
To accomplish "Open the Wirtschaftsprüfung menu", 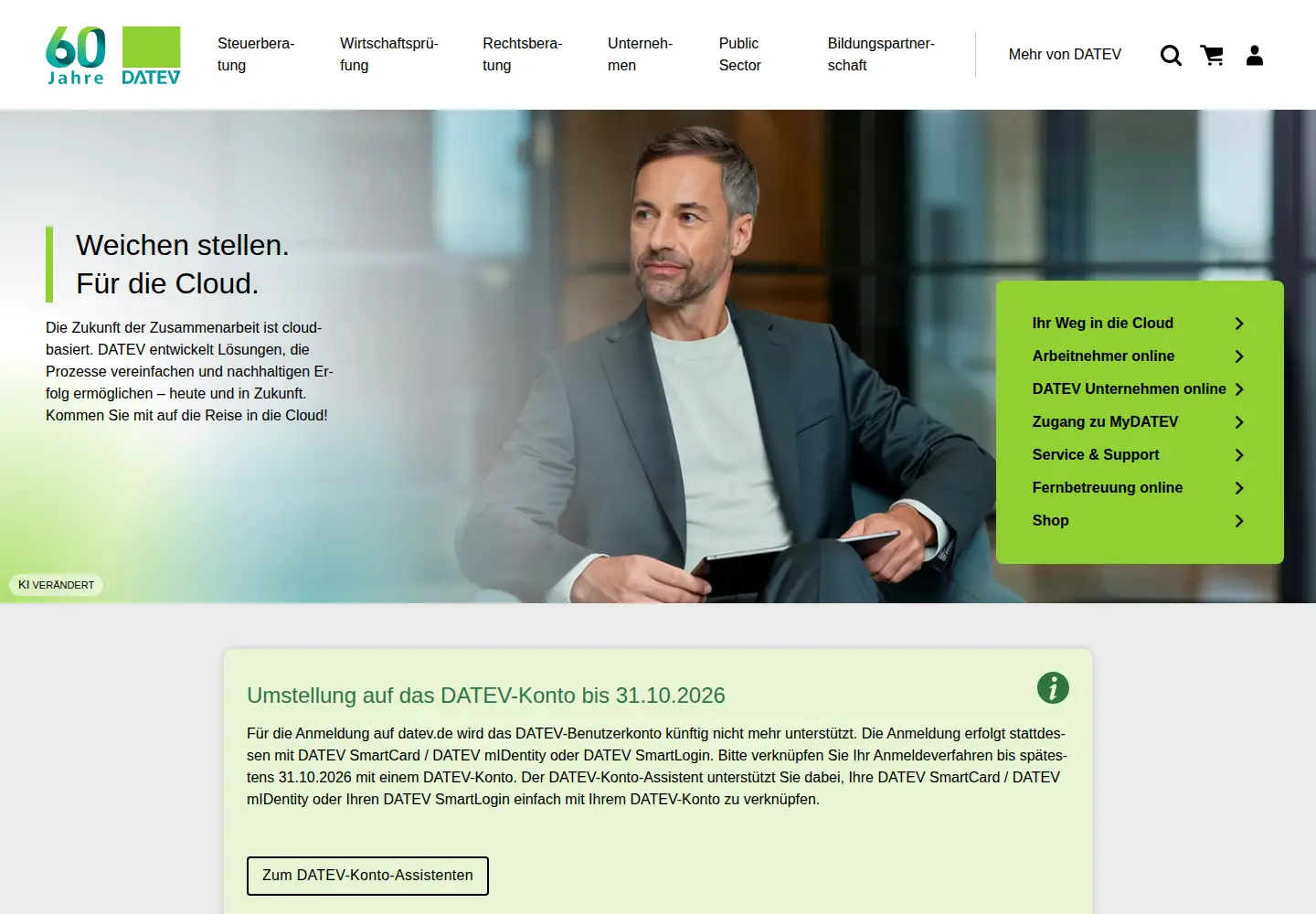I will [x=389, y=55].
